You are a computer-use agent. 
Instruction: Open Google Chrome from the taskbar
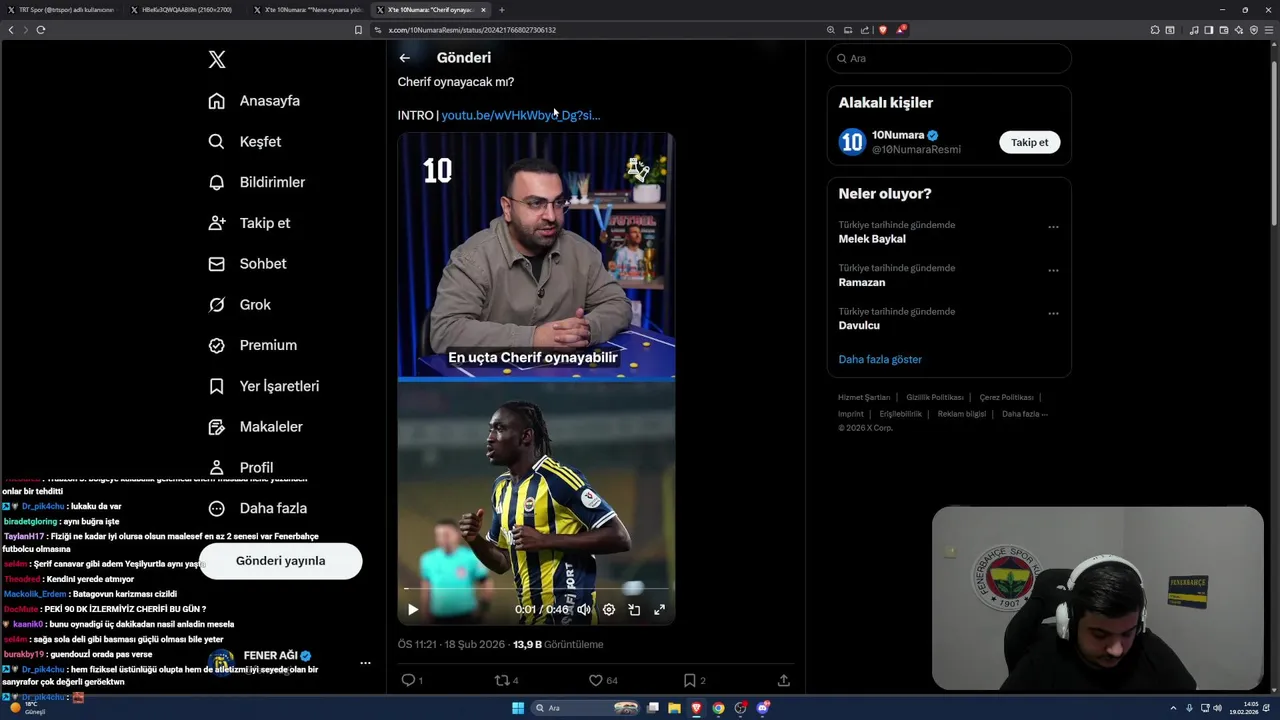click(x=718, y=708)
